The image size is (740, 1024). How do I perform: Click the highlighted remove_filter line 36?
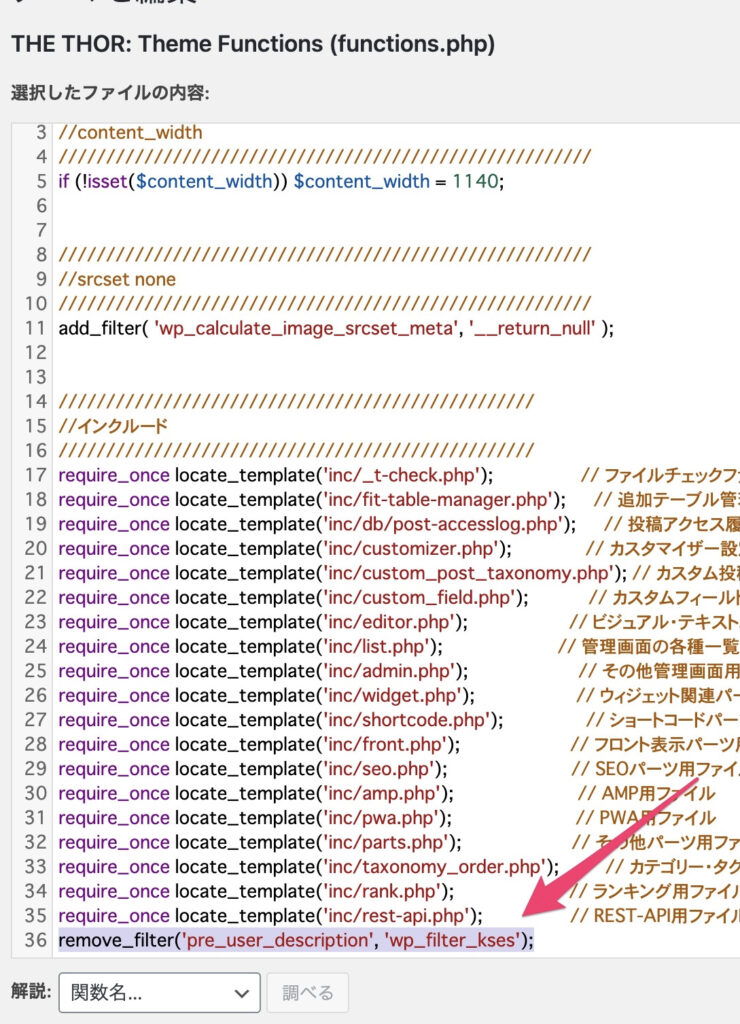296,940
